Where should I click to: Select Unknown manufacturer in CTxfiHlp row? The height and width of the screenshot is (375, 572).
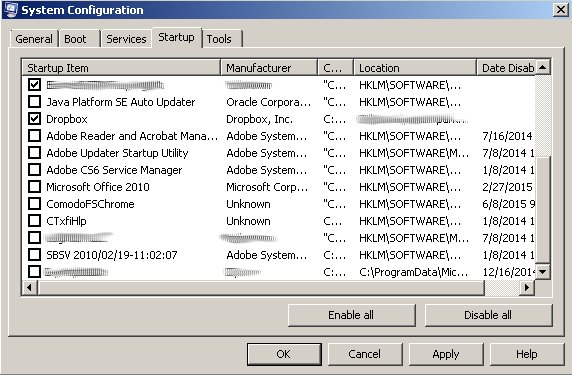tap(248, 221)
